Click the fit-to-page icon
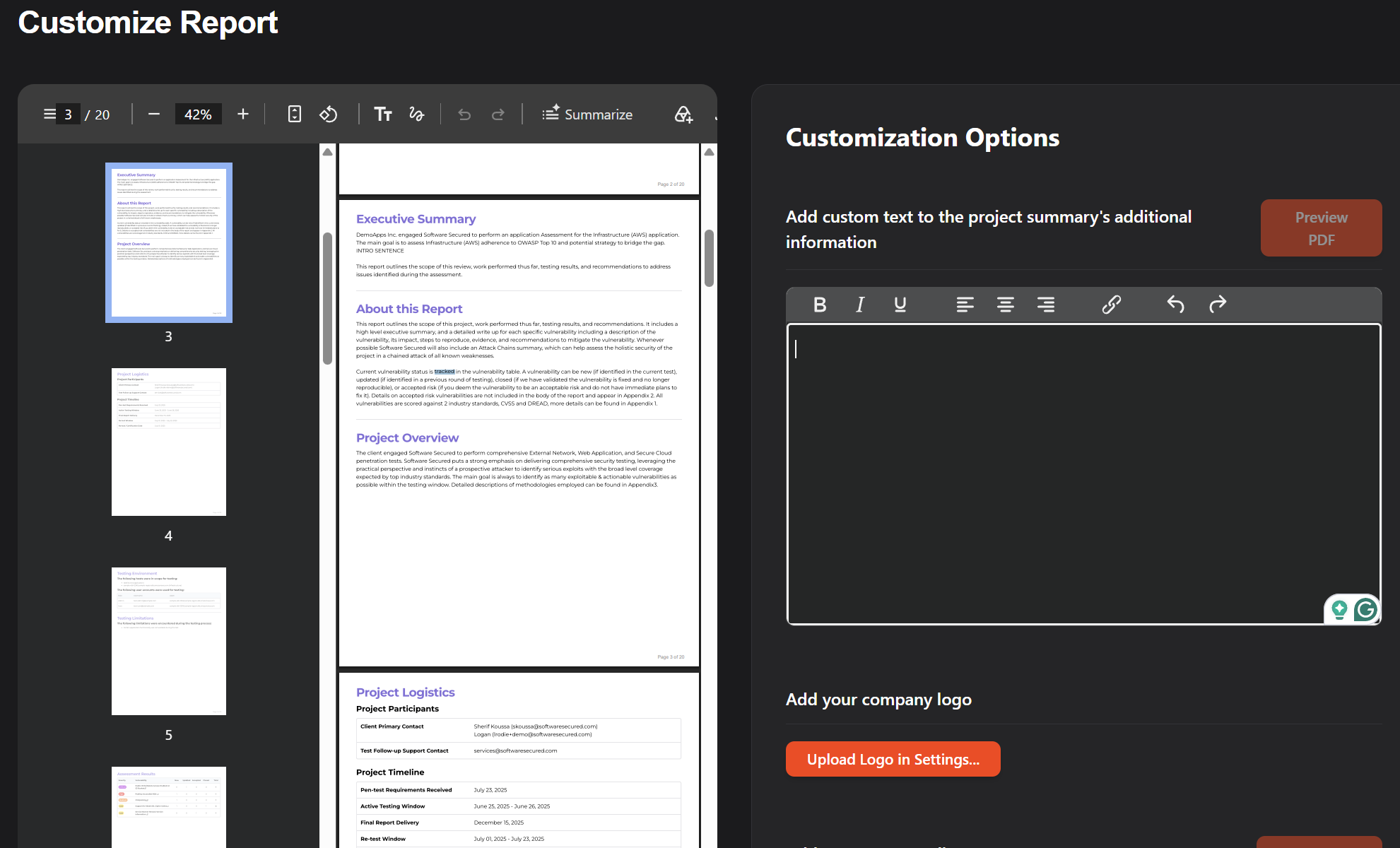The image size is (1400, 848). click(x=295, y=114)
